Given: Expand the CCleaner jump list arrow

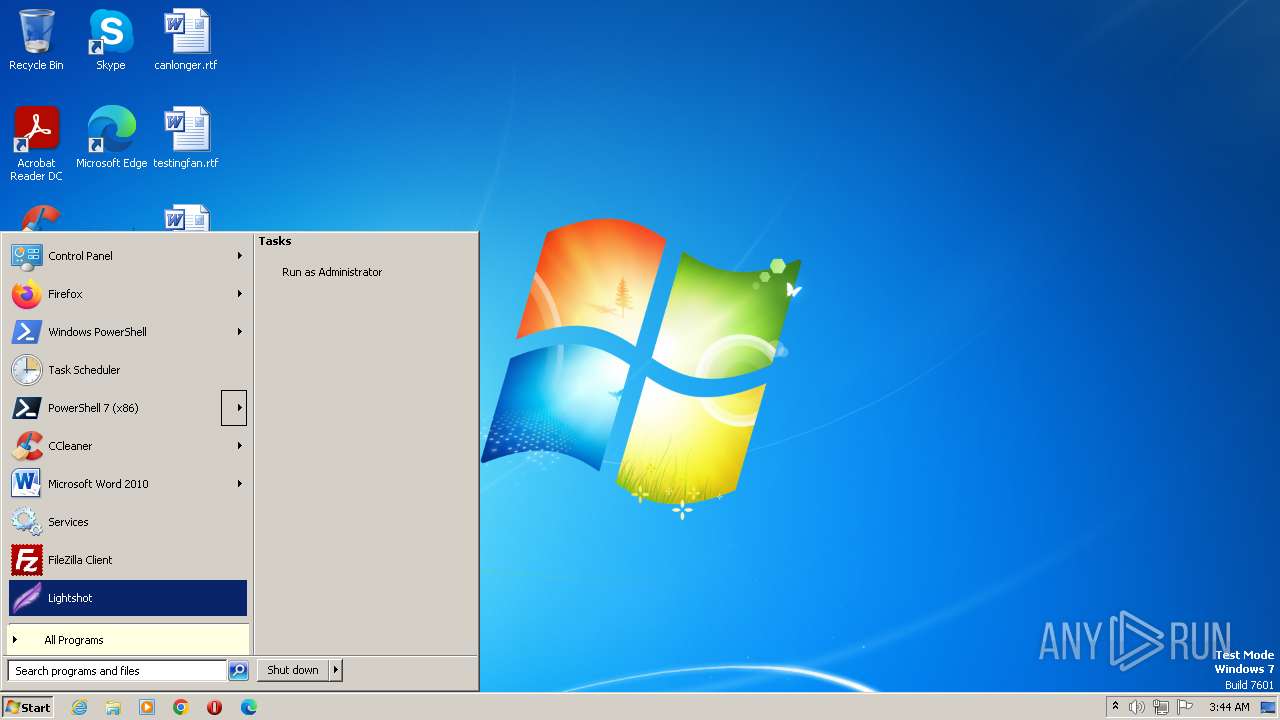Looking at the screenshot, I should [239, 446].
